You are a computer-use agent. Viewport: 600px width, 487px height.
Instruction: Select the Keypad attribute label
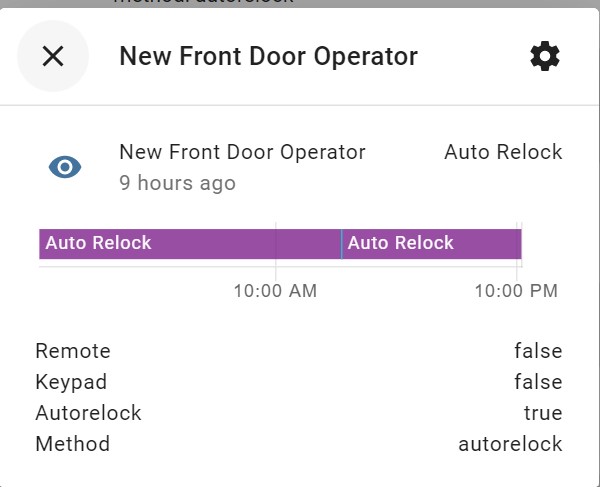pos(71,382)
